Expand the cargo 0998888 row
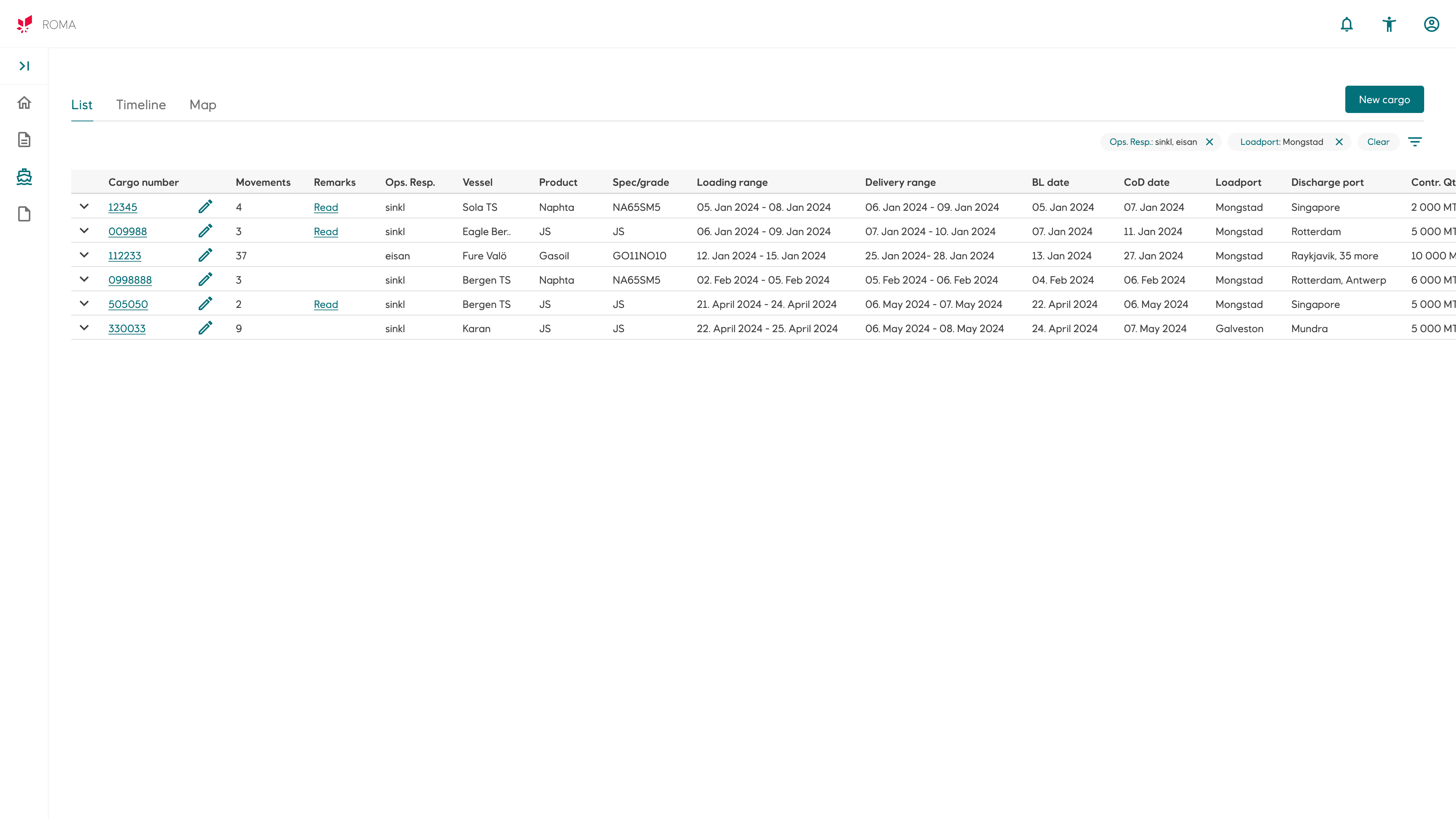1456x819 pixels. [84, 280]
